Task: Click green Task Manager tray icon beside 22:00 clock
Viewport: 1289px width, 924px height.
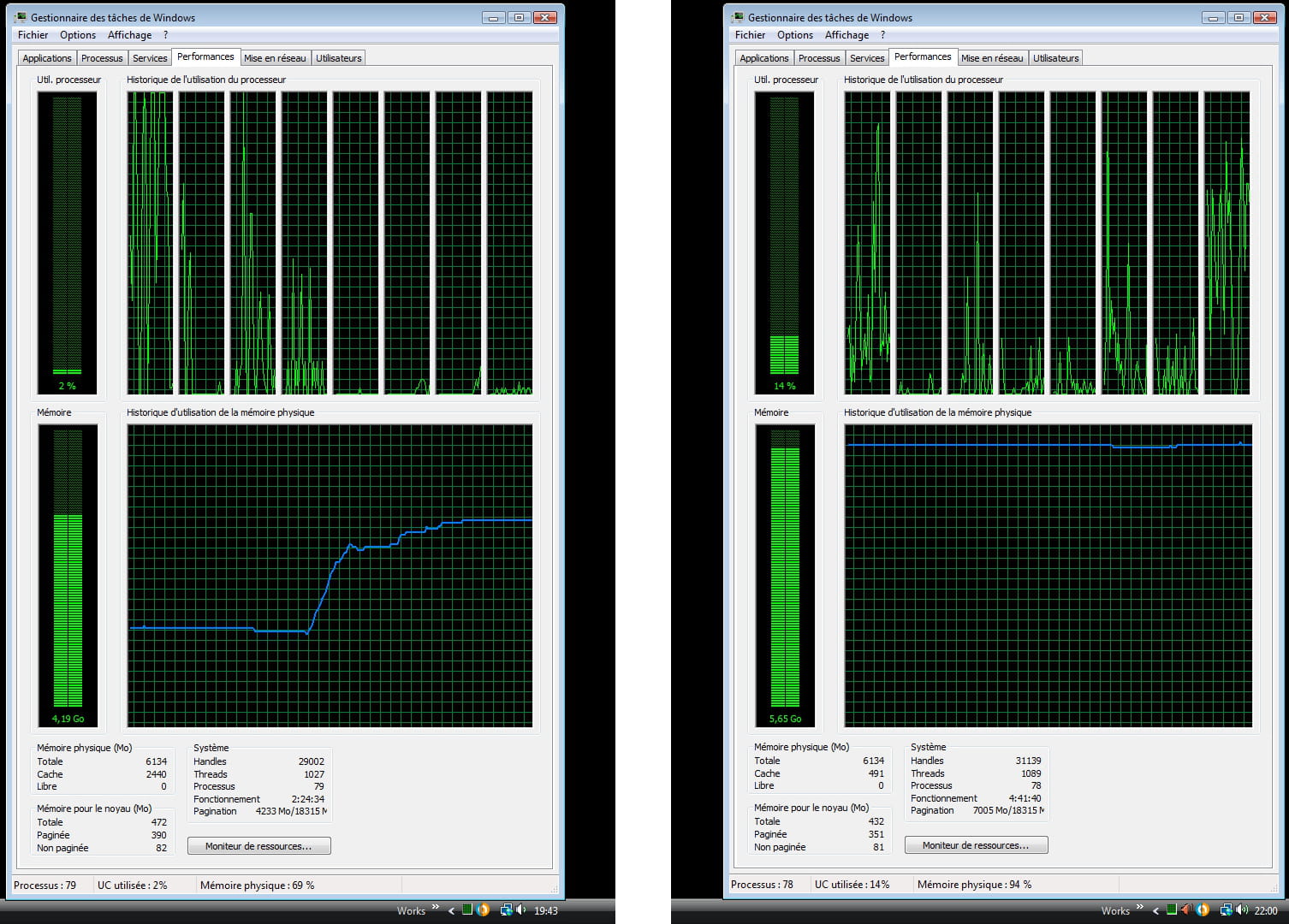Action: pos(1172,909)
